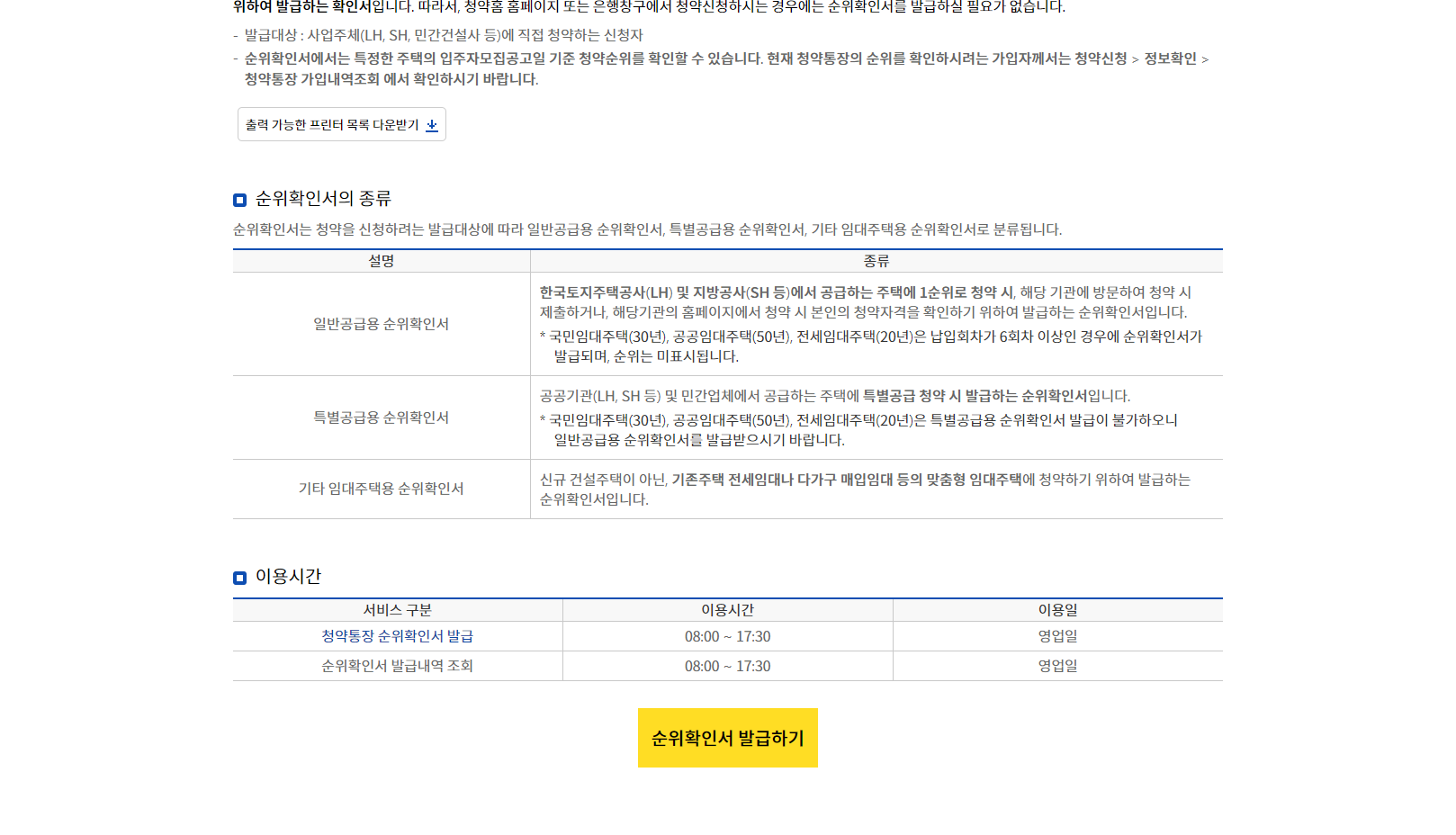This screenshot has width=1456, height=835.
Task: Click the 청약통장 가입내역조회 text reference
Action: (310, 78)
